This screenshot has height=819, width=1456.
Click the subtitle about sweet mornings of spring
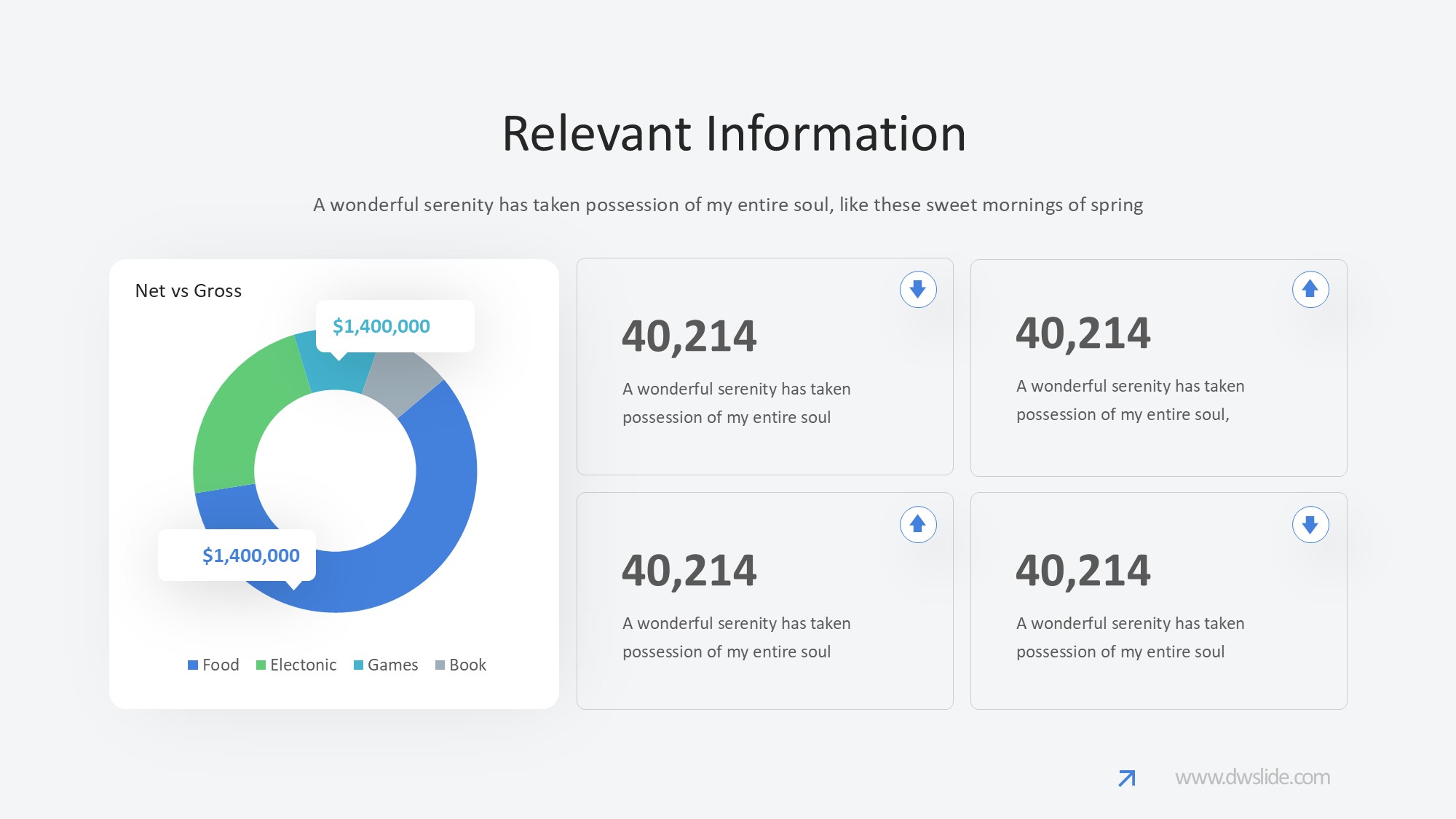coord(728,205)
